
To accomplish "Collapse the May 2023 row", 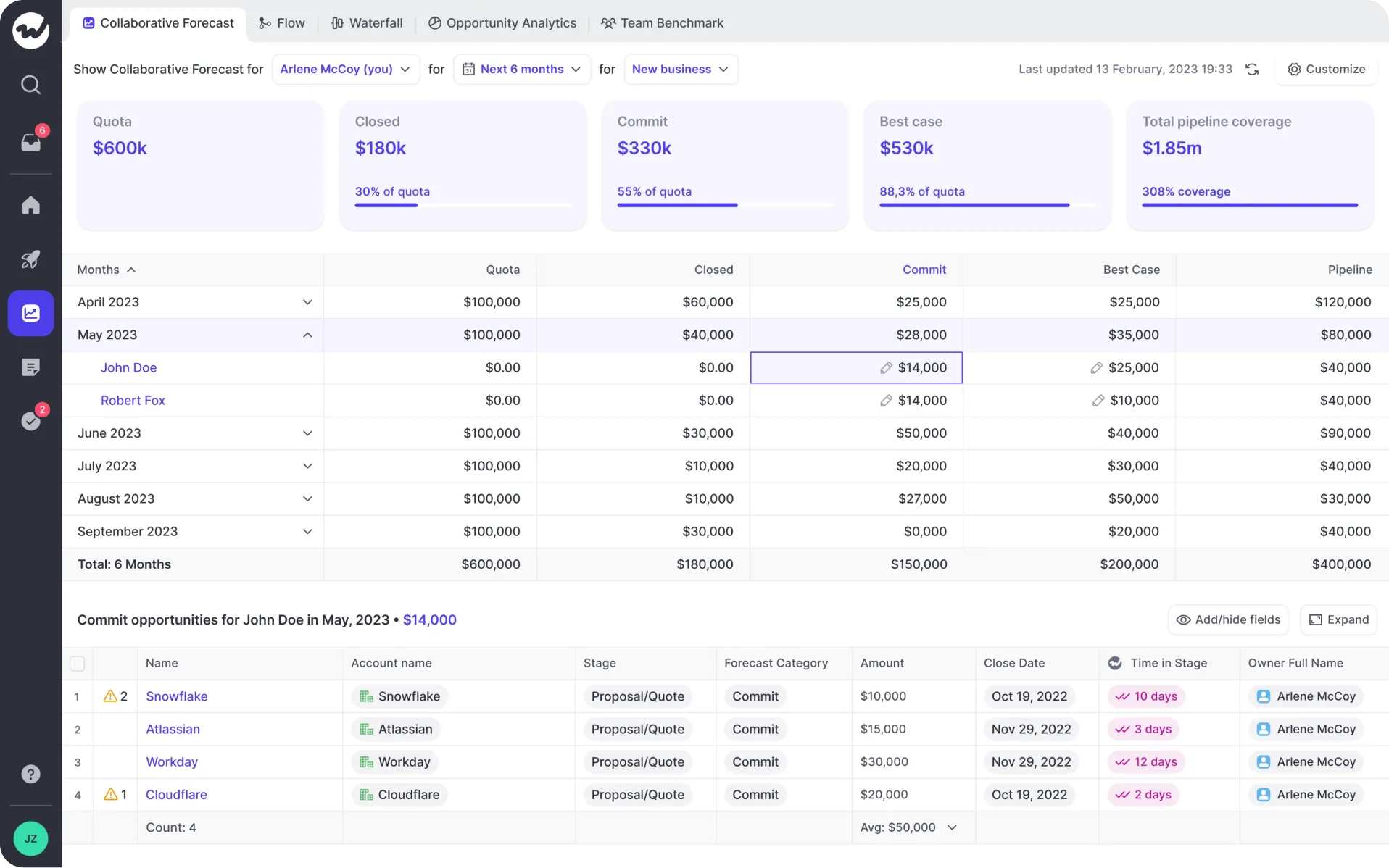I will (x=307, y=335).
